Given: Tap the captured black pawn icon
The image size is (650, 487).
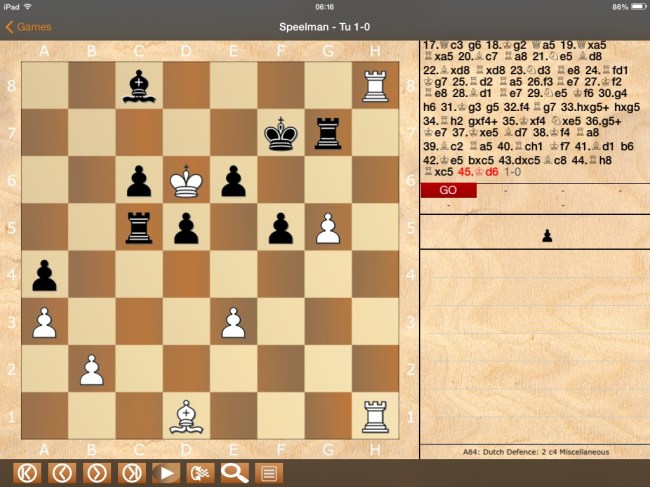Looking at the screenshot, I should 546,236.
